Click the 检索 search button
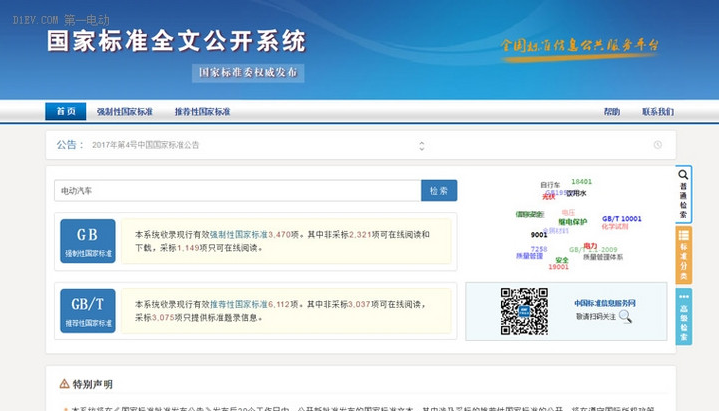 pyautogui.click(x=439, y=191)
